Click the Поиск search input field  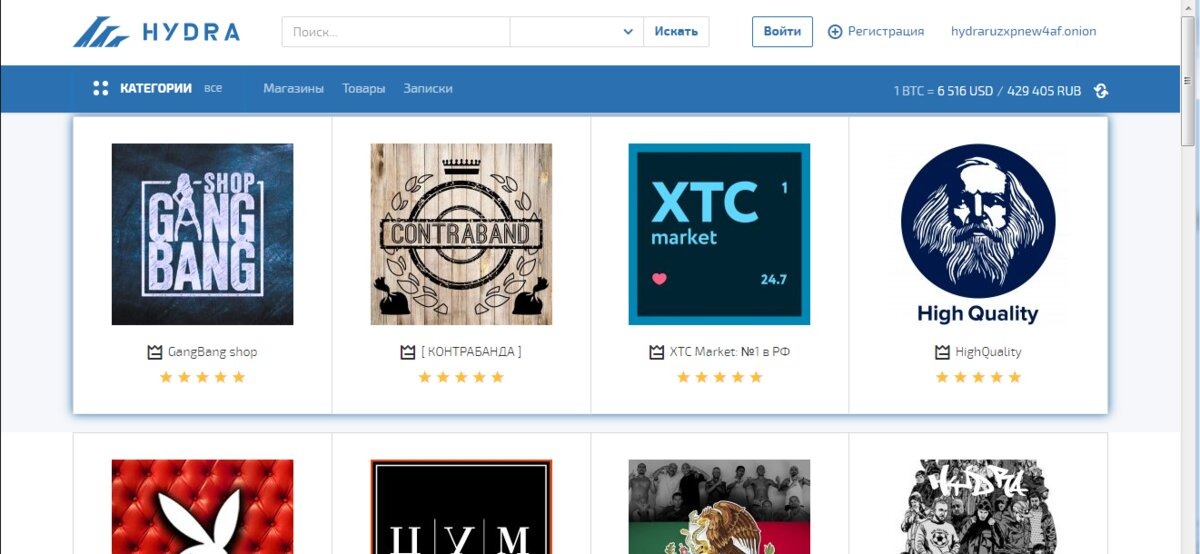pyautogui.click(x=396, y=32)
